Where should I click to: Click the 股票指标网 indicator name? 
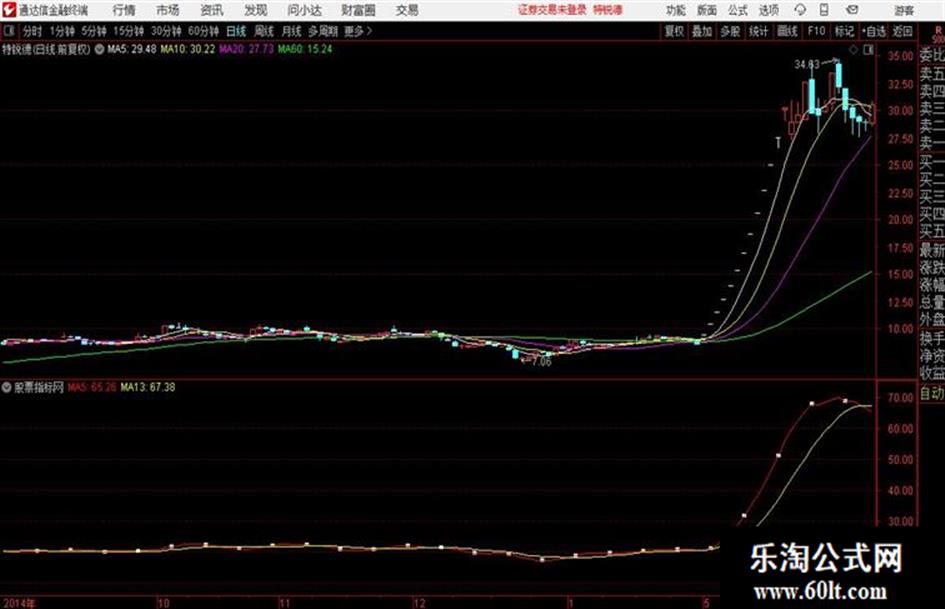pyautogui.click(x=39, y=387)
